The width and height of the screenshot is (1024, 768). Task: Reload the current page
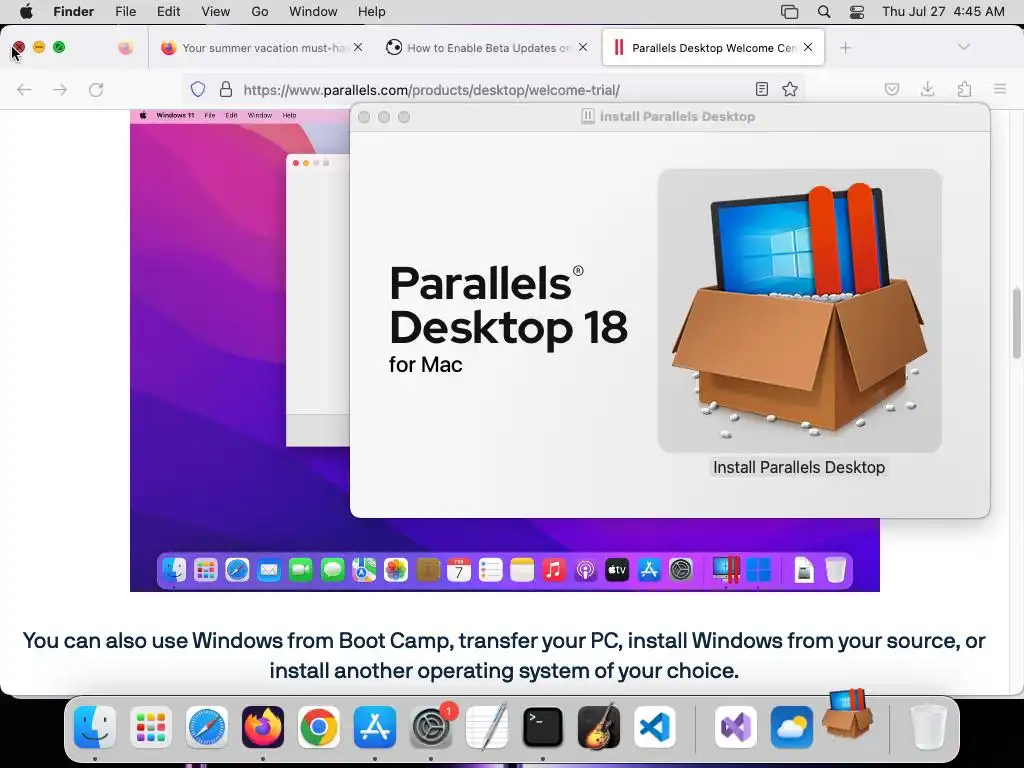[x=96, y=89]
